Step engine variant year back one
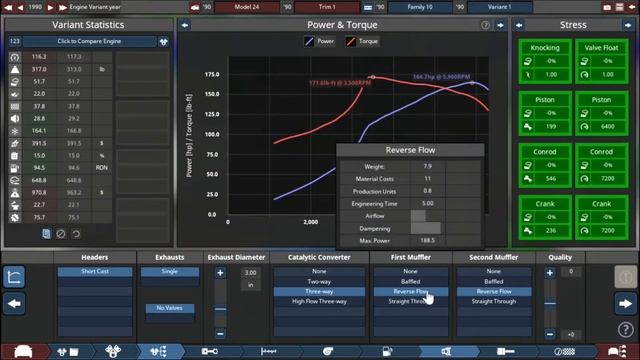The height and width of the screenshot is (360, 640). 20,7
